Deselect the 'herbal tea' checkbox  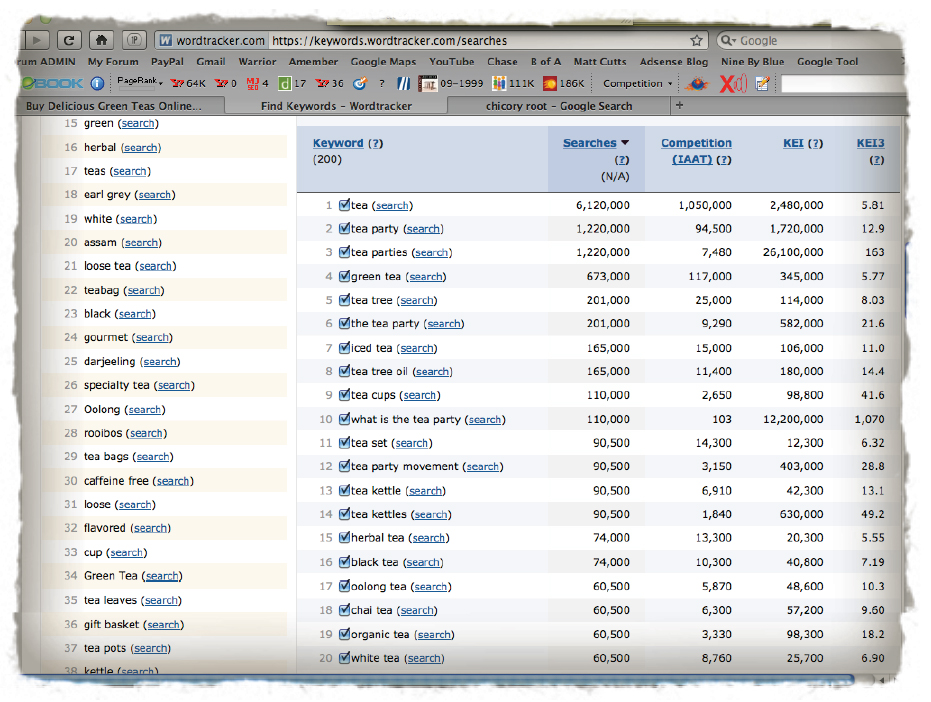345,538
